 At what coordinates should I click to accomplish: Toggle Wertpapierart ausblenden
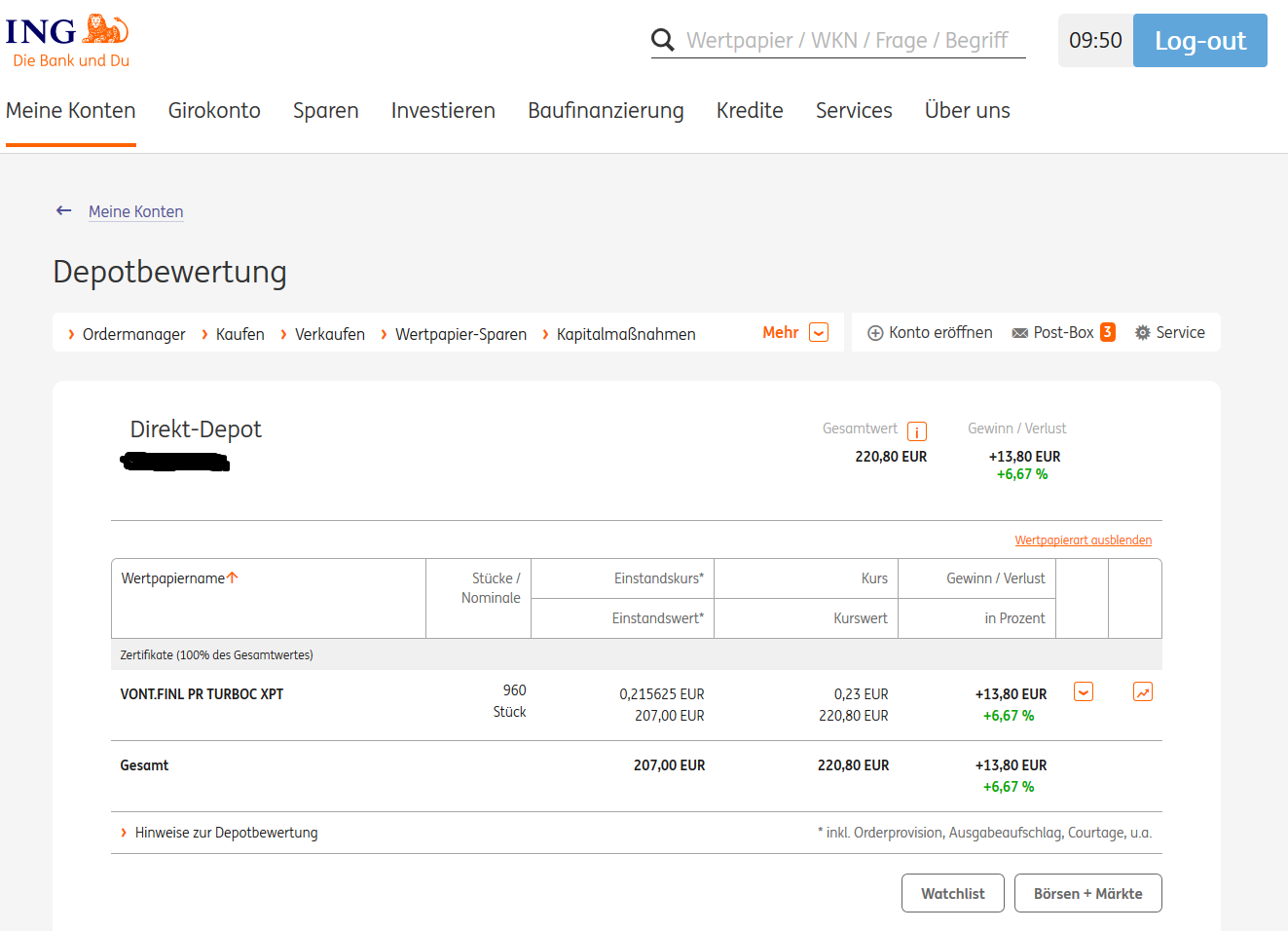[x=1083, y=540]
